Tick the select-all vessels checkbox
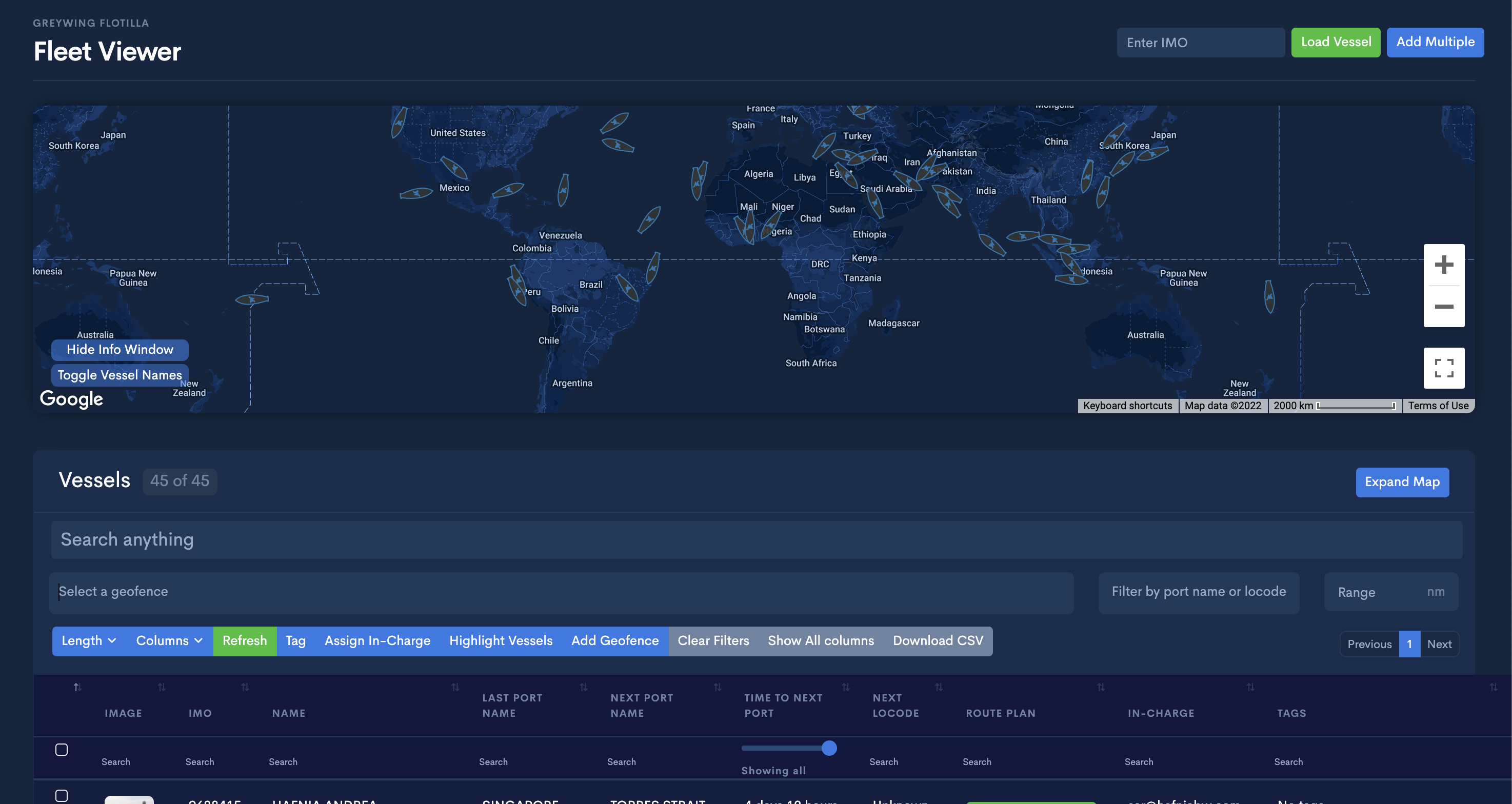Image resolution: width=1512 pixels, height=804 pixels. tap(62, 750)
